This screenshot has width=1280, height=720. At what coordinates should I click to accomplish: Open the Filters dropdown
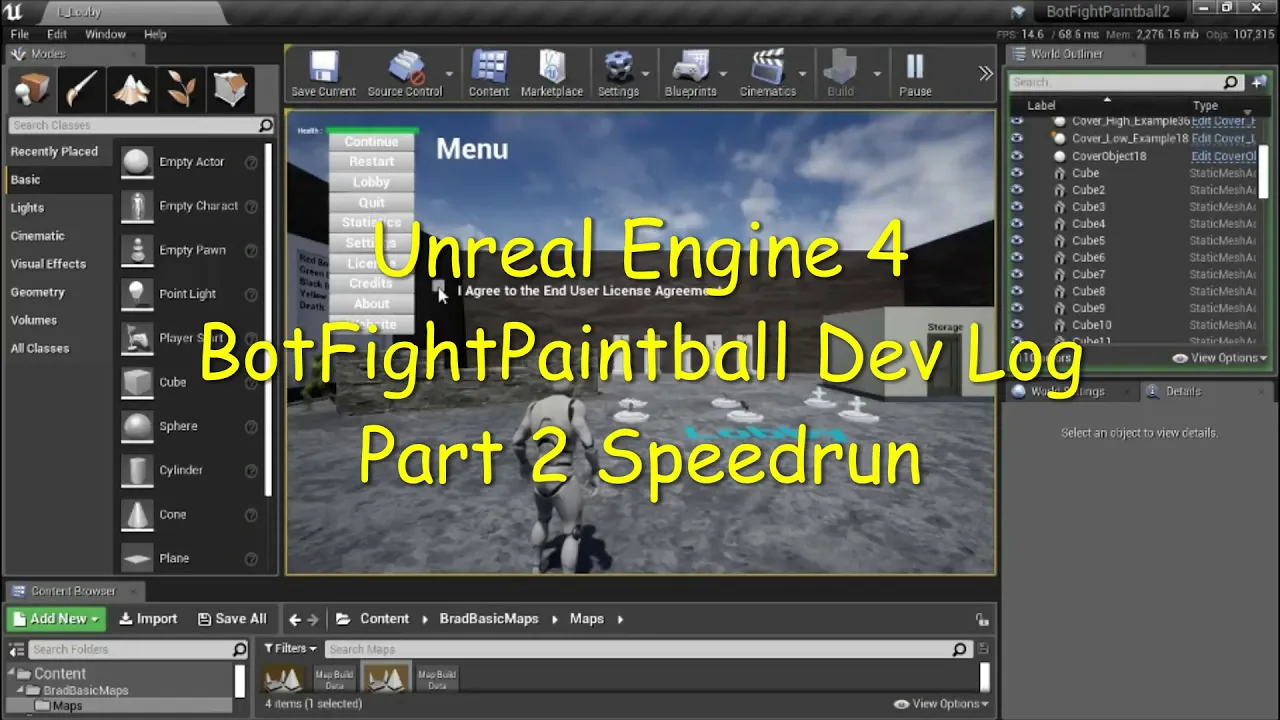coord(290,649)
